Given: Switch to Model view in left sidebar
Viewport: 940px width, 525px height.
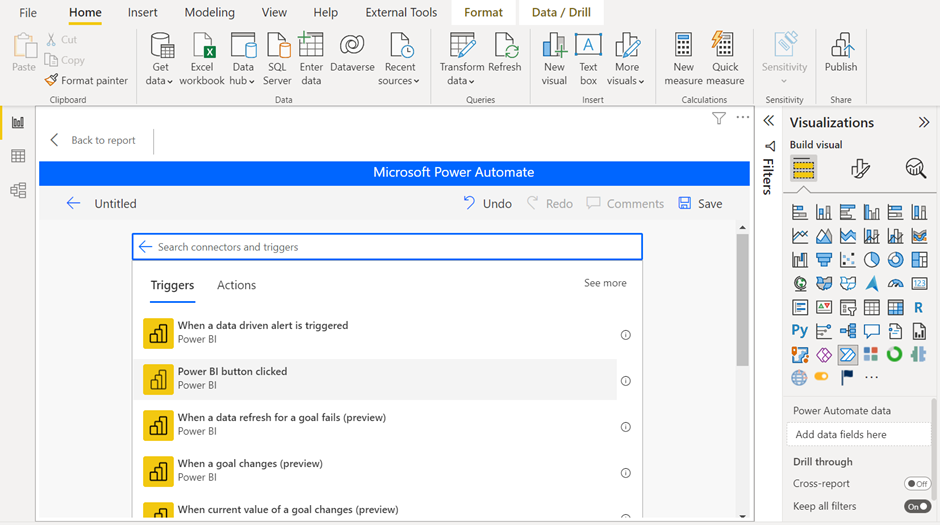Looking at the screenshot, I should [18, 191].
